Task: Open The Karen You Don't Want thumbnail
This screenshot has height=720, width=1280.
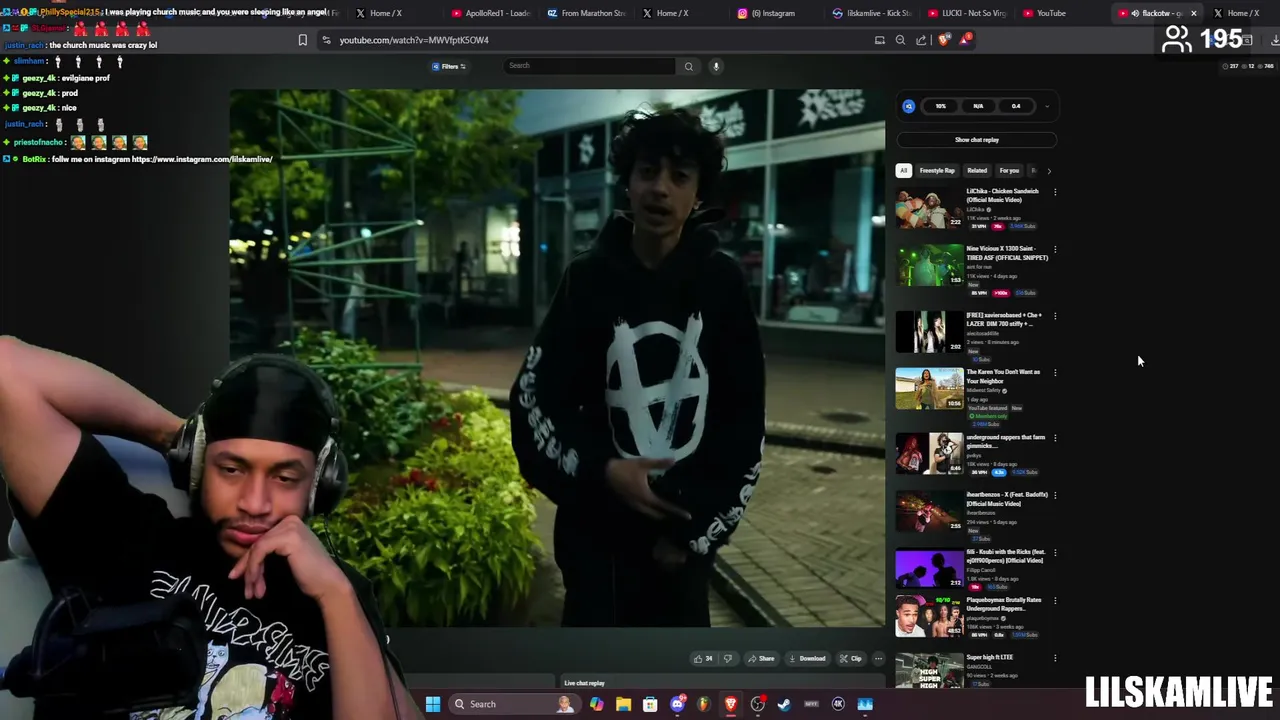Action: click(x=929, y=389)
